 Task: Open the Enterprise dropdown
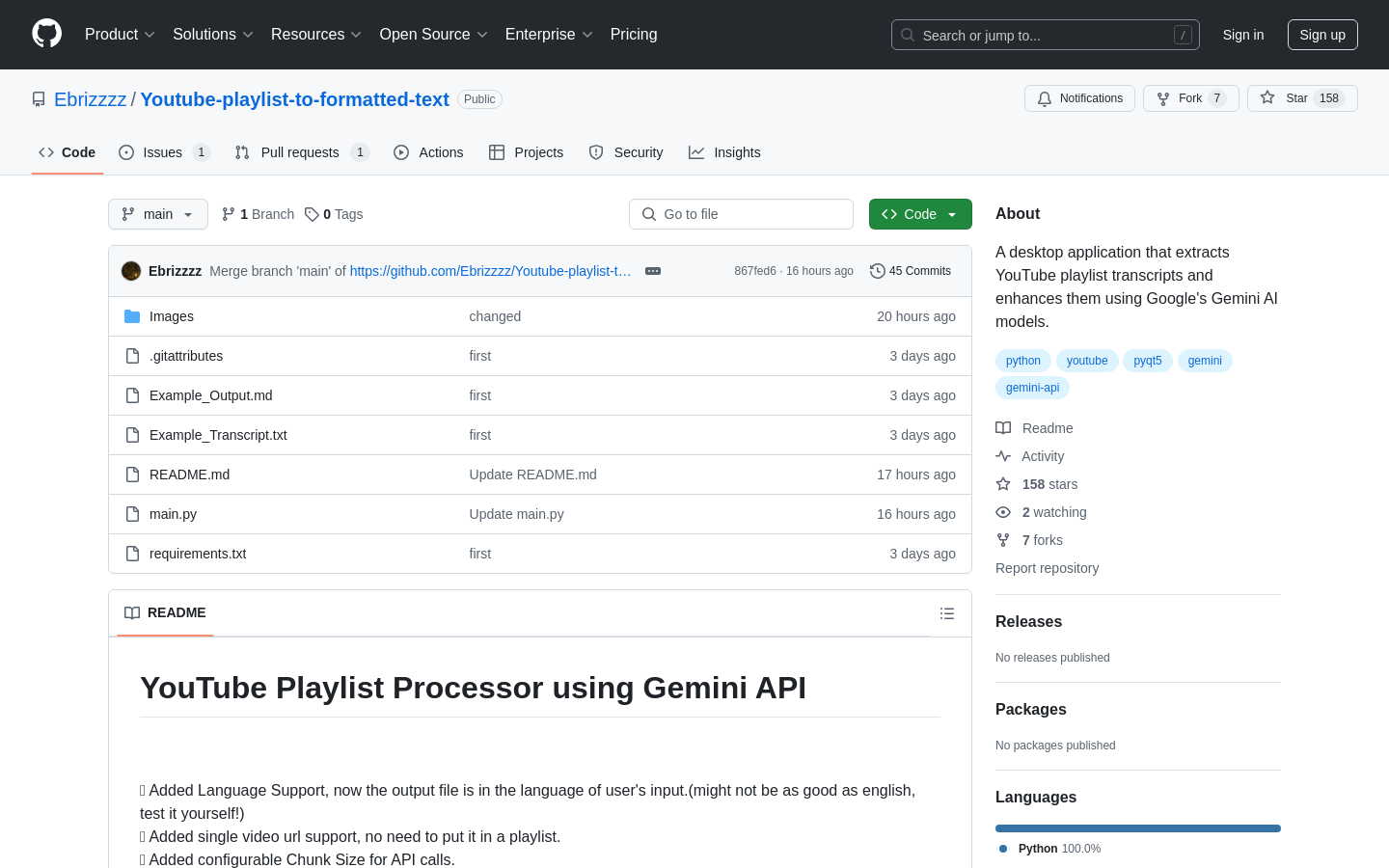coord(549,35)
